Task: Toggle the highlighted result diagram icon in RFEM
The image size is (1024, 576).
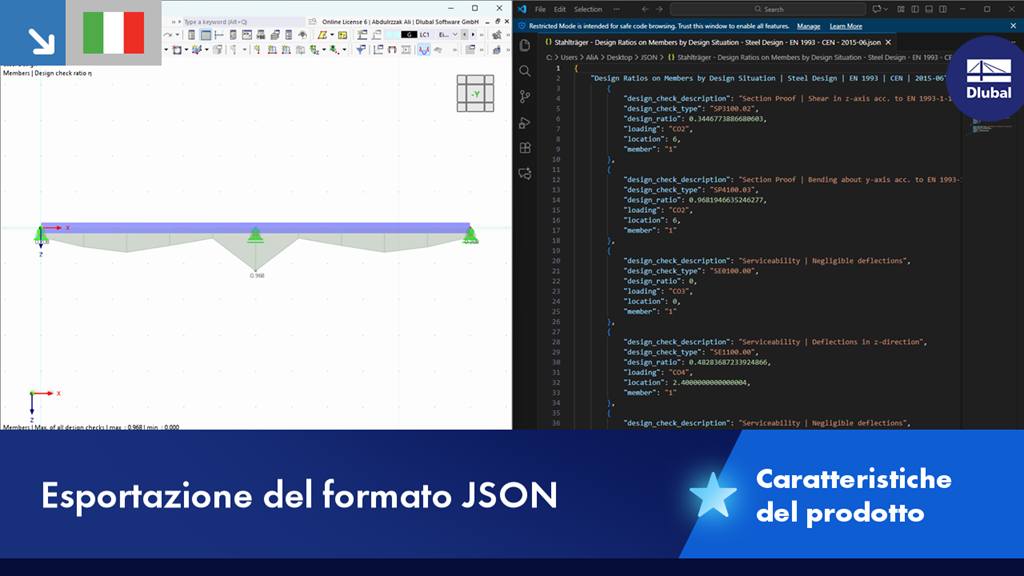Action: click(424, 50)
